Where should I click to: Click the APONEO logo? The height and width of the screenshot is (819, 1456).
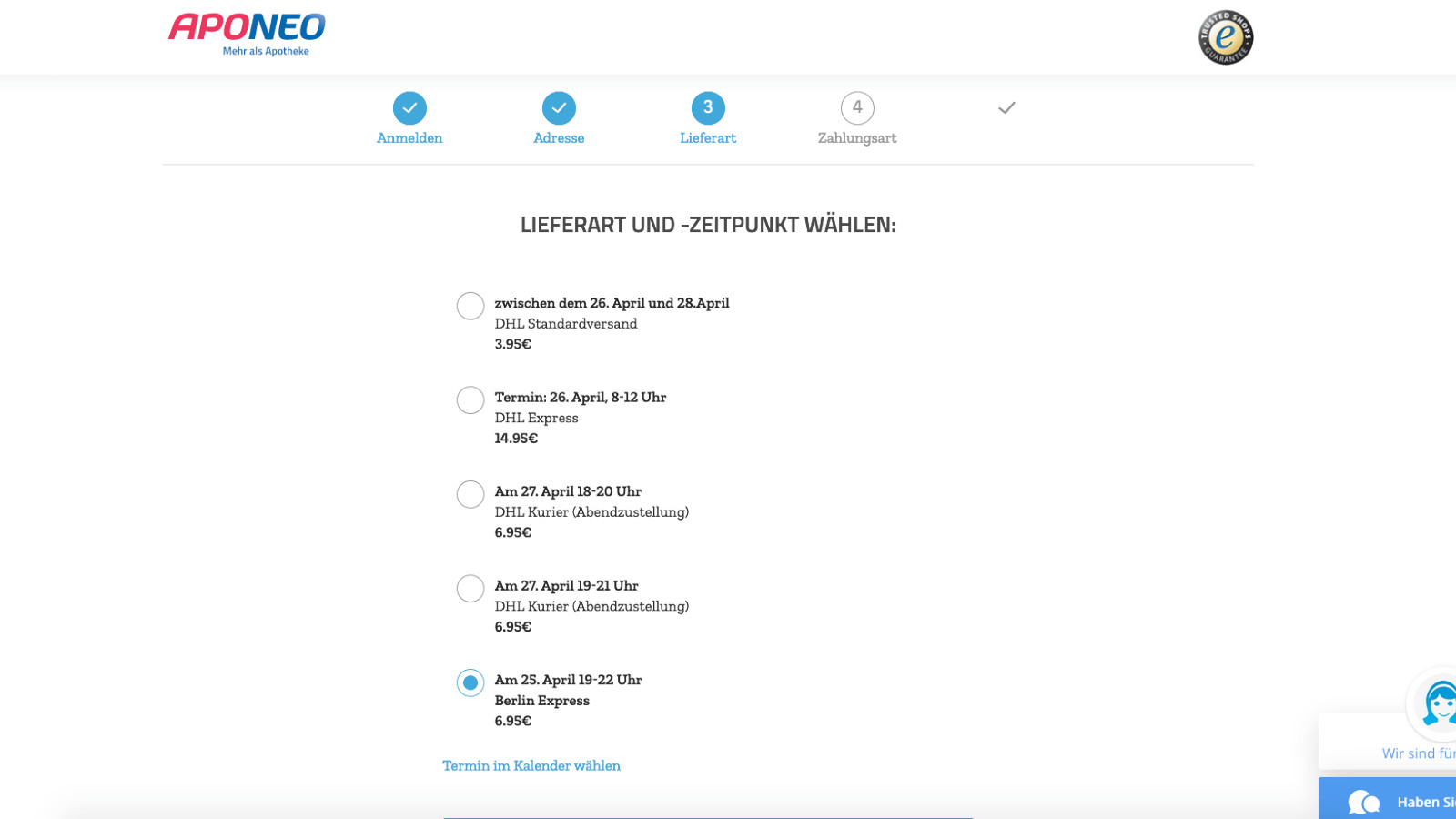pyautogui.click(x=247, y=35)
